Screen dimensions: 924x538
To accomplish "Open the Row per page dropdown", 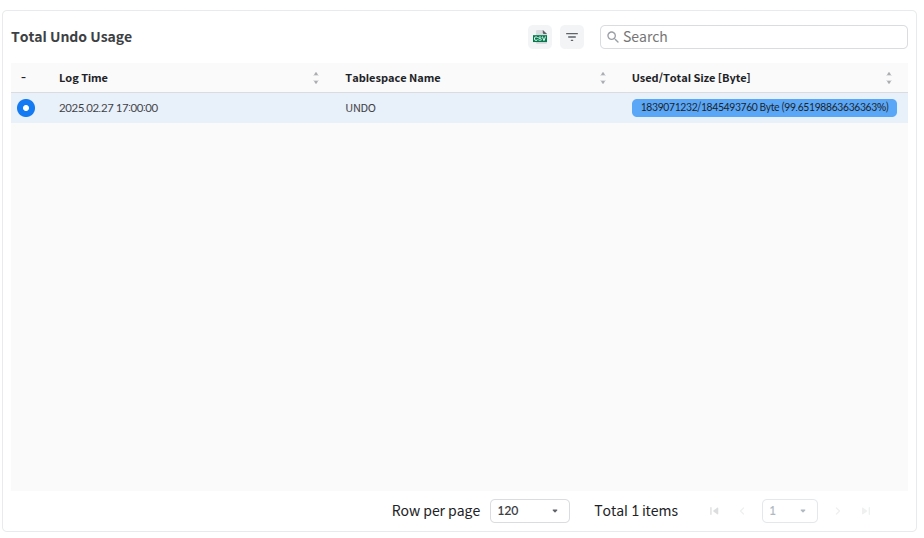I will pos(529,511).
